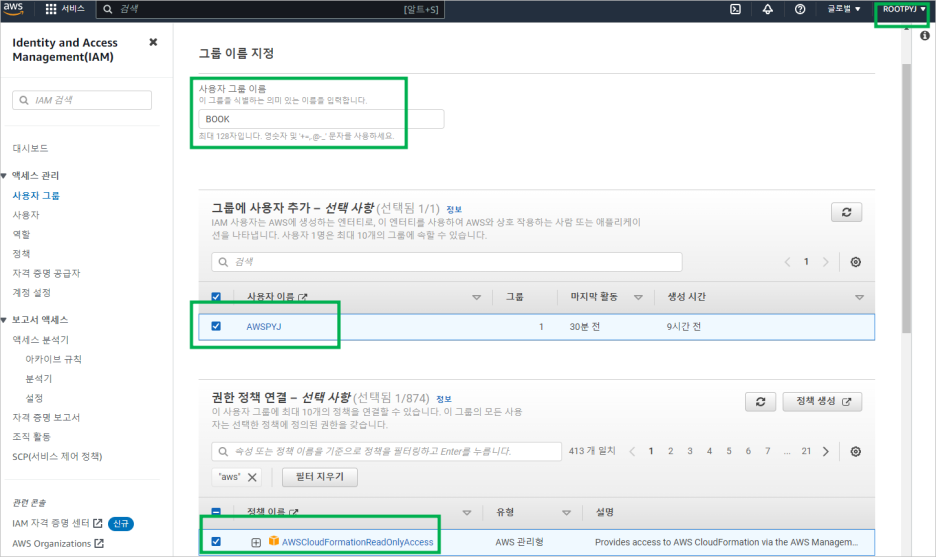Sort by last activity column arrow
Viewport: 936px width, 557px height.
638,297
